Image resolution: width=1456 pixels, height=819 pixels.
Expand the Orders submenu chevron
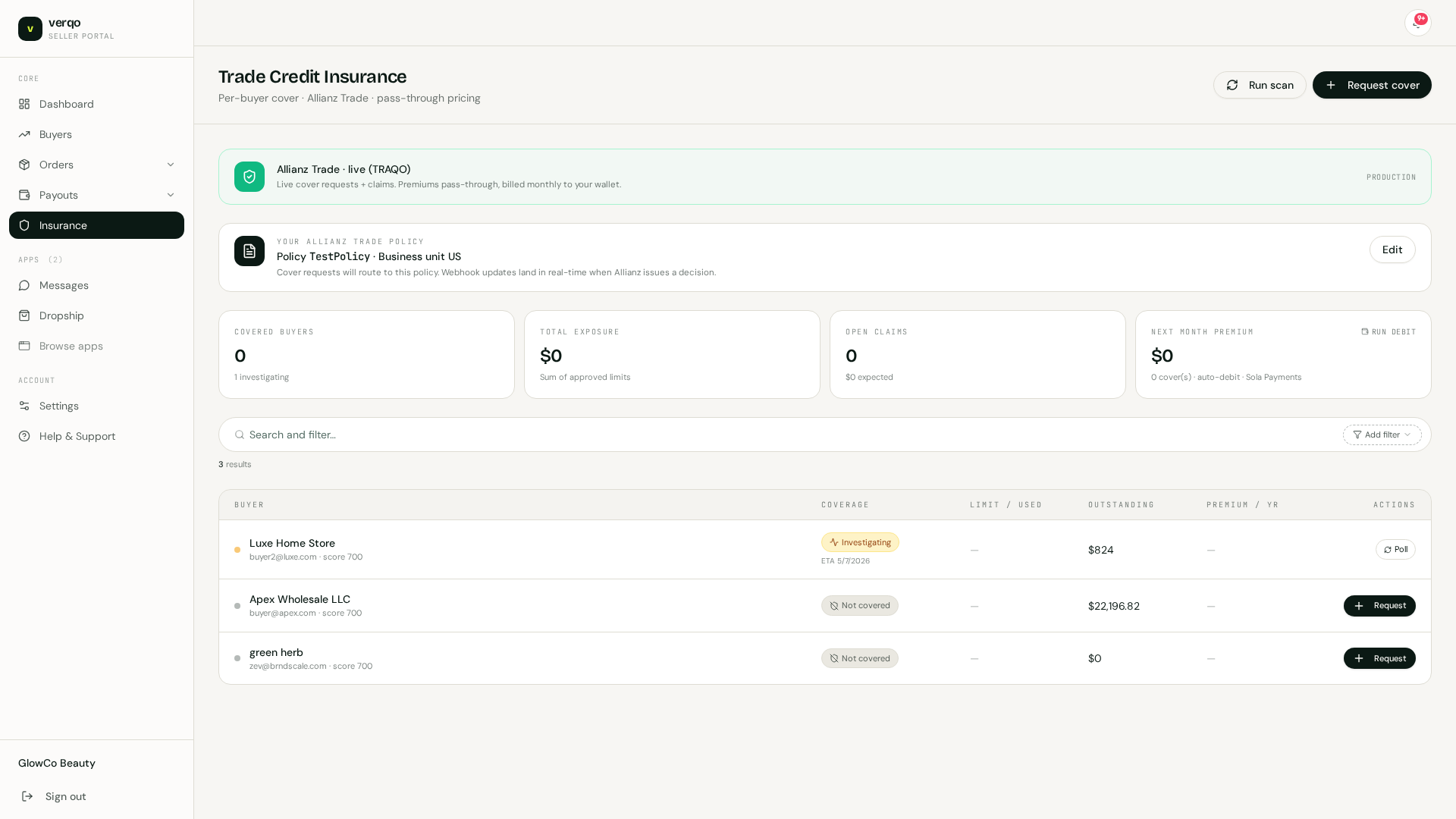point(171,165)
